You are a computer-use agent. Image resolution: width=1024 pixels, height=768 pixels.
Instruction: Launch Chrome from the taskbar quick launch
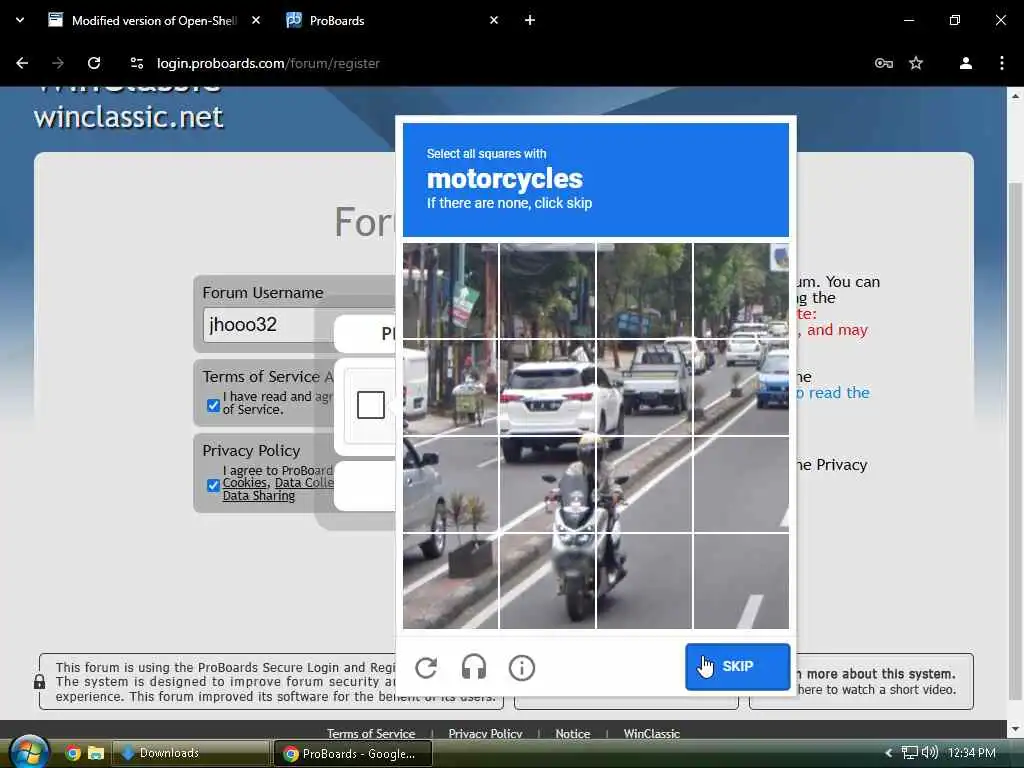click(72, 753)
